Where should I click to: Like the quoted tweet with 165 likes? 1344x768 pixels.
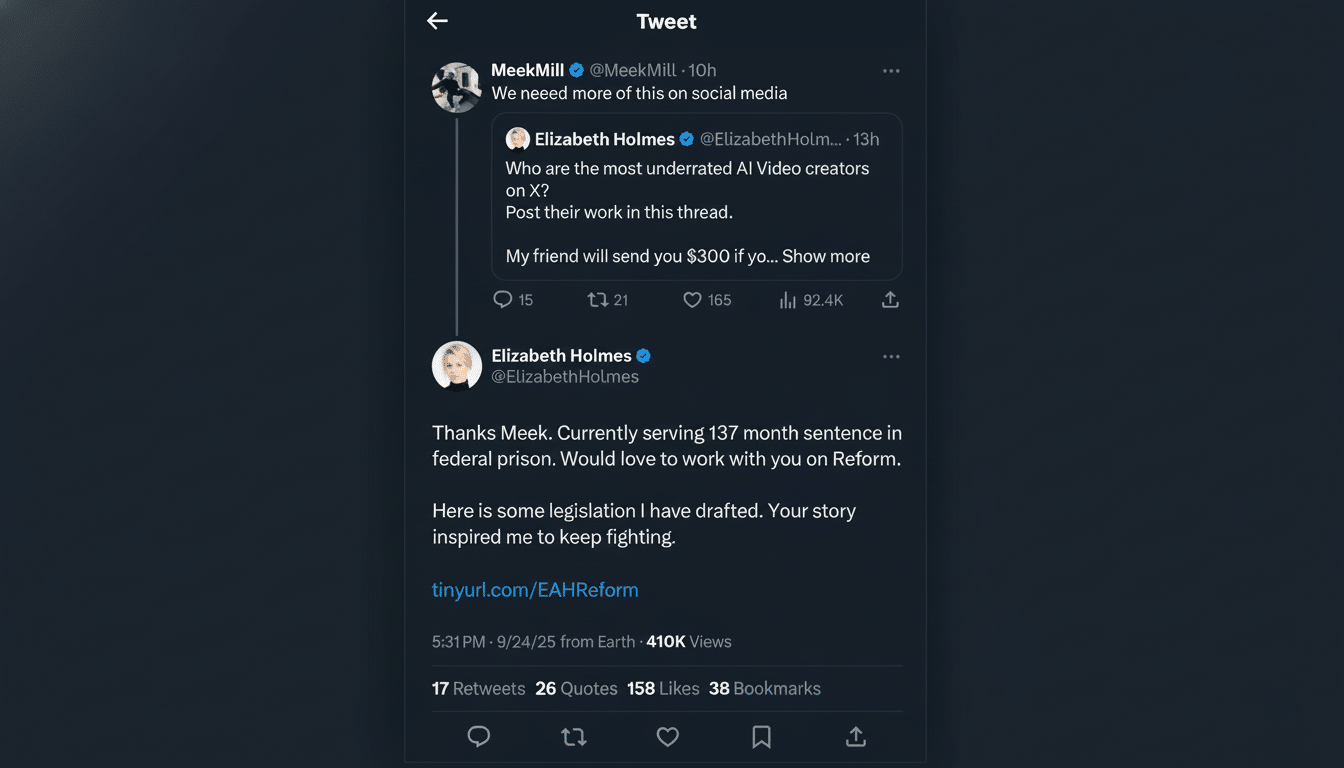tap(694, 299)
